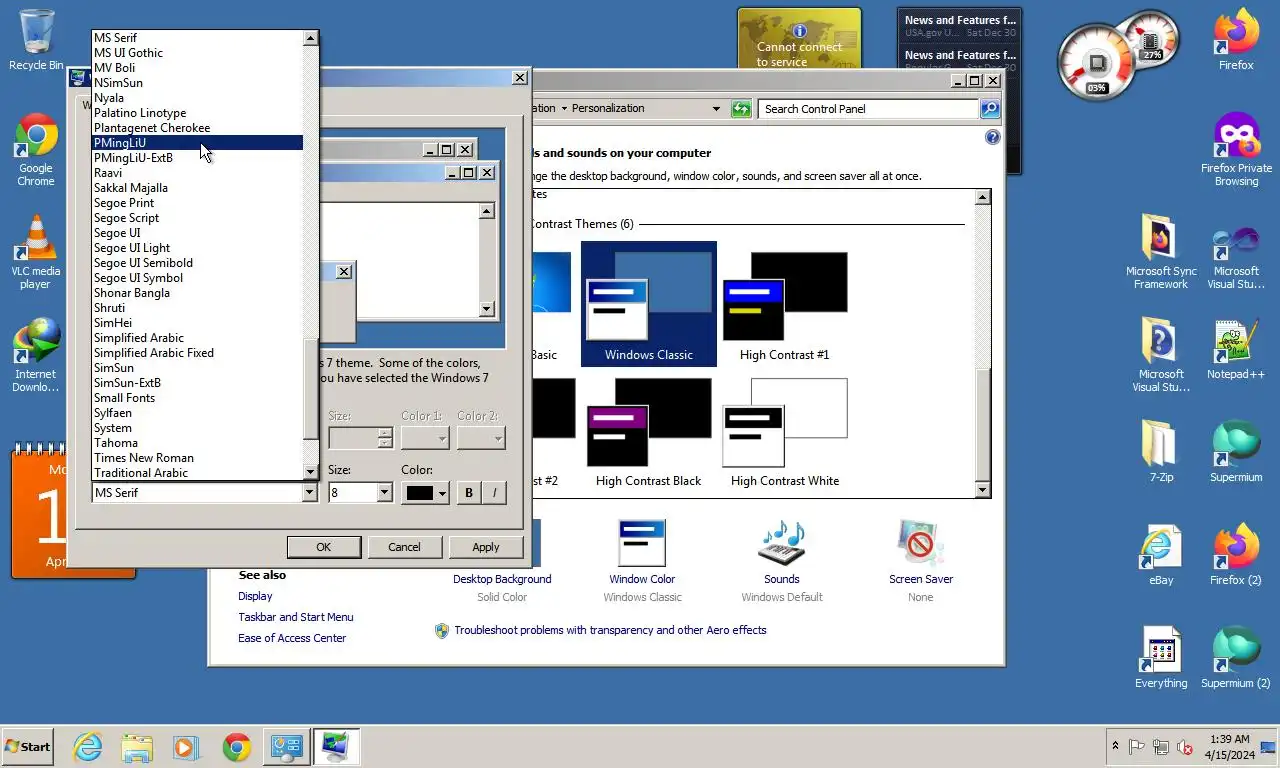Click Cancel in Window Color dialog
The width and height of the screenshot is (1280, 768).
pos(404,547)
